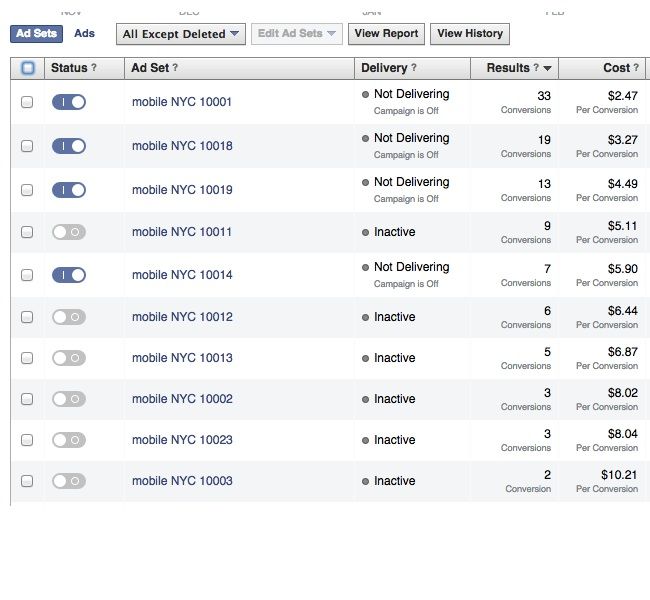Check the select-all checkbox in header

click(x=28, y=68)
